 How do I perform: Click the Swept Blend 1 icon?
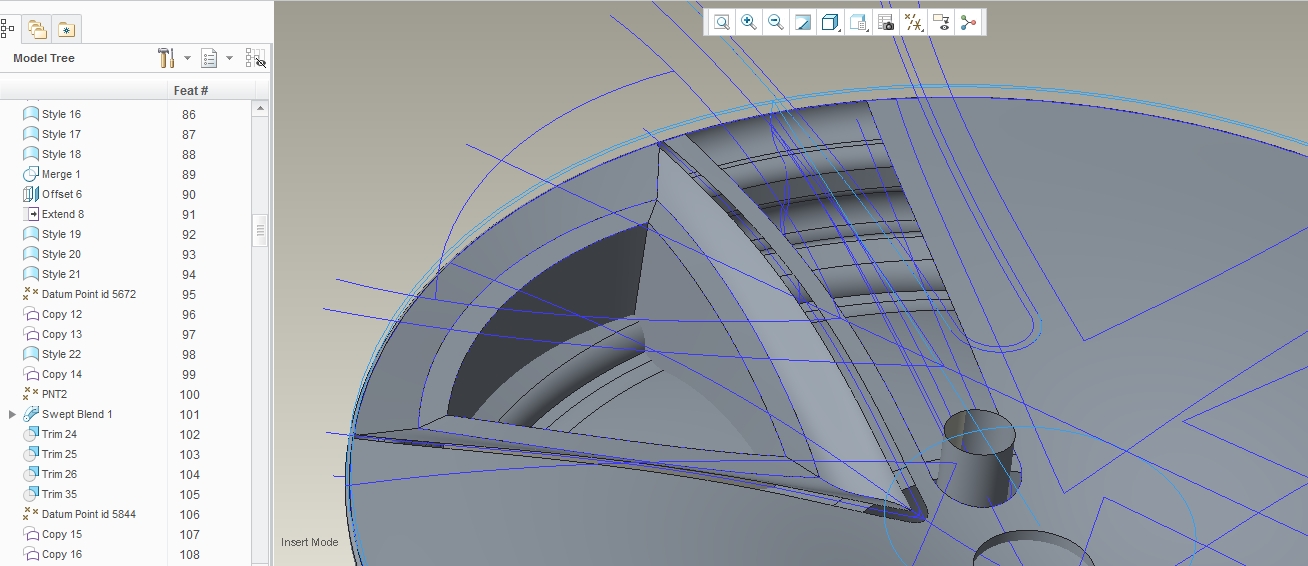point(30,414)
